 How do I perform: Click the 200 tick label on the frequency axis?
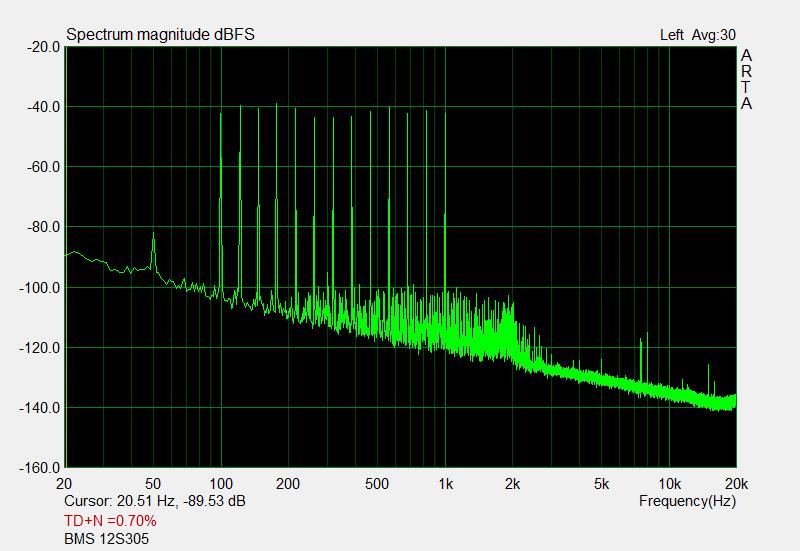[287, 484]
